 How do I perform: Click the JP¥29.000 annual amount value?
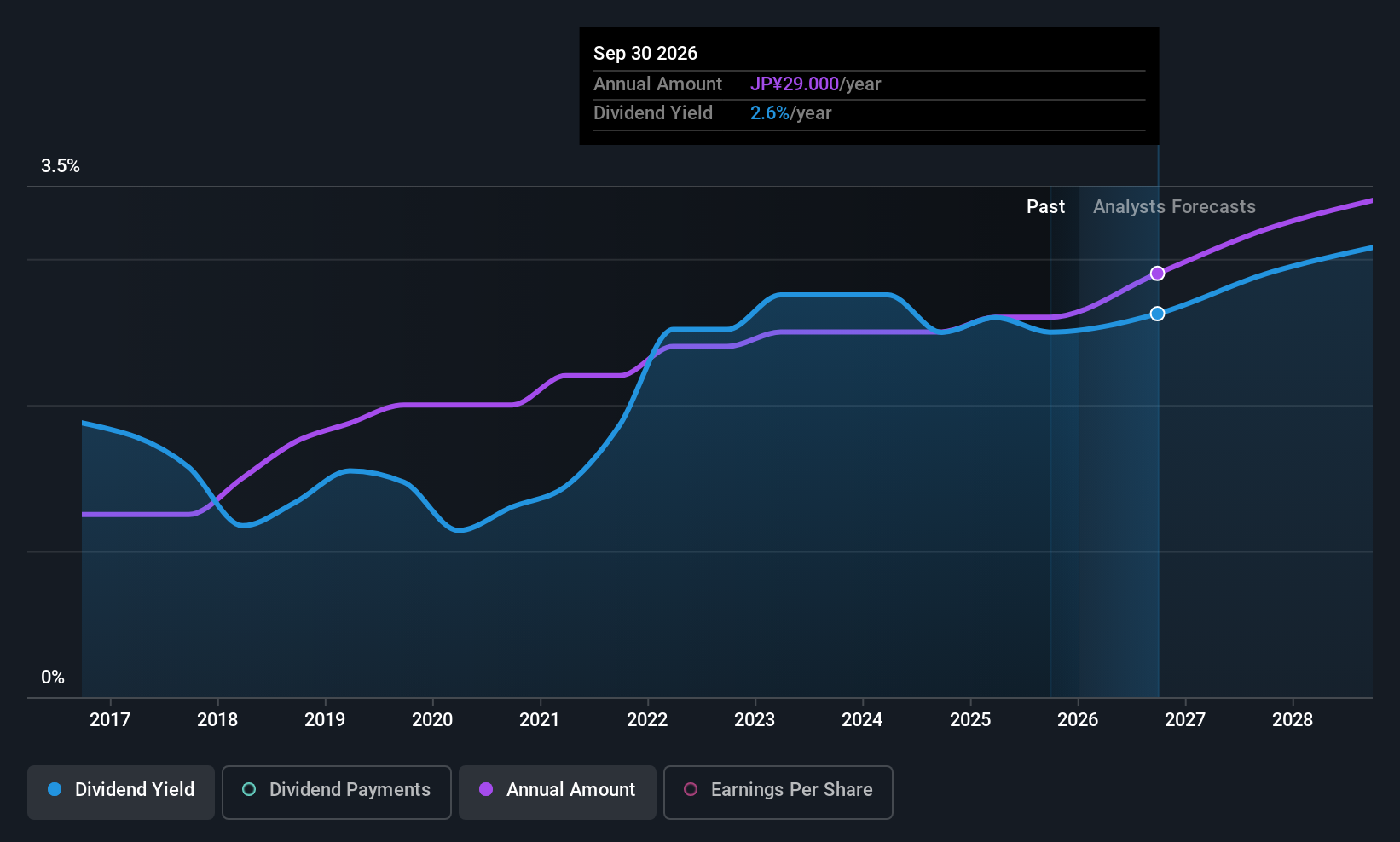click(795, 84)
